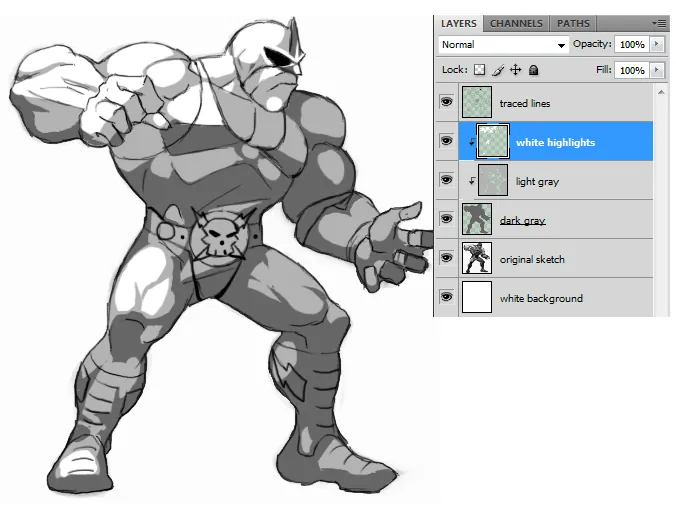Click the 'Opacity:' label

(x=592, y=44)
